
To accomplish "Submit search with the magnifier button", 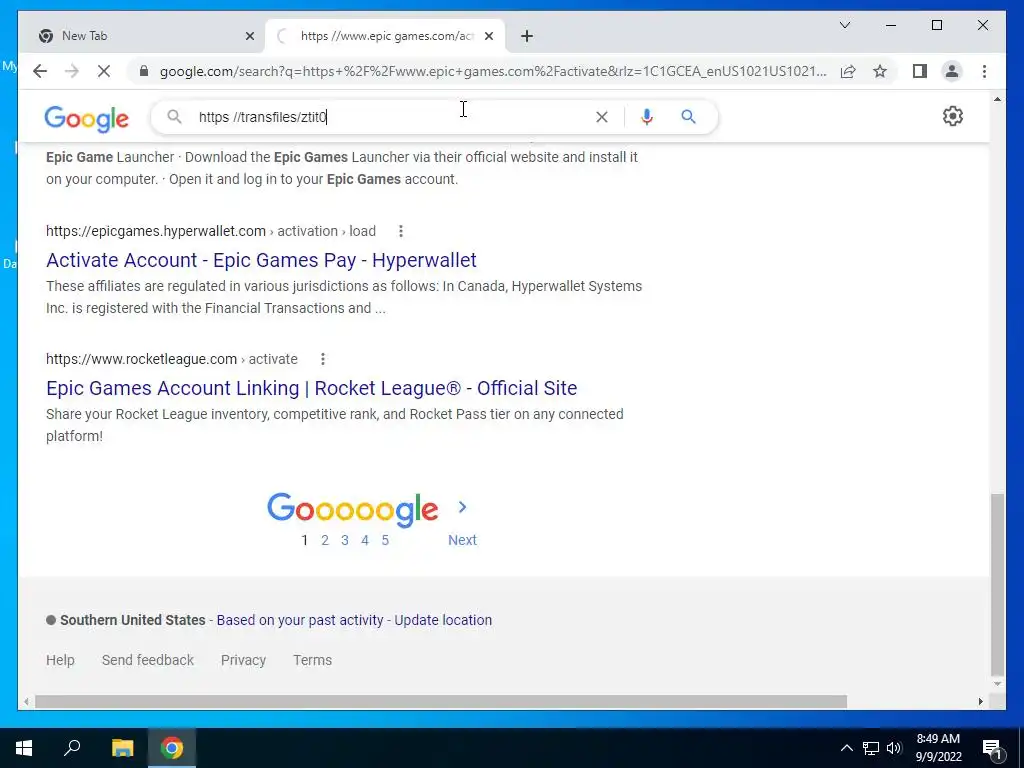I will pyautogui.click(x=688, y=117).
